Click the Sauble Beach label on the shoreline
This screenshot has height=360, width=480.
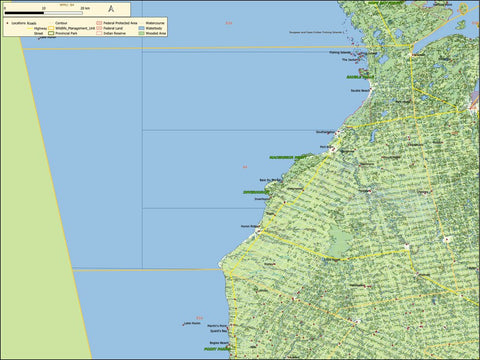pos(360,91)
